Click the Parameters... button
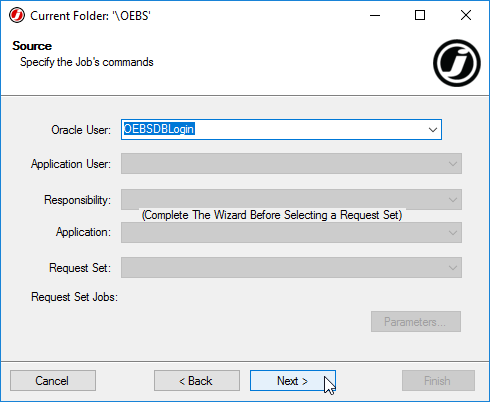This screenshot has height=402, width=490. 416,322
